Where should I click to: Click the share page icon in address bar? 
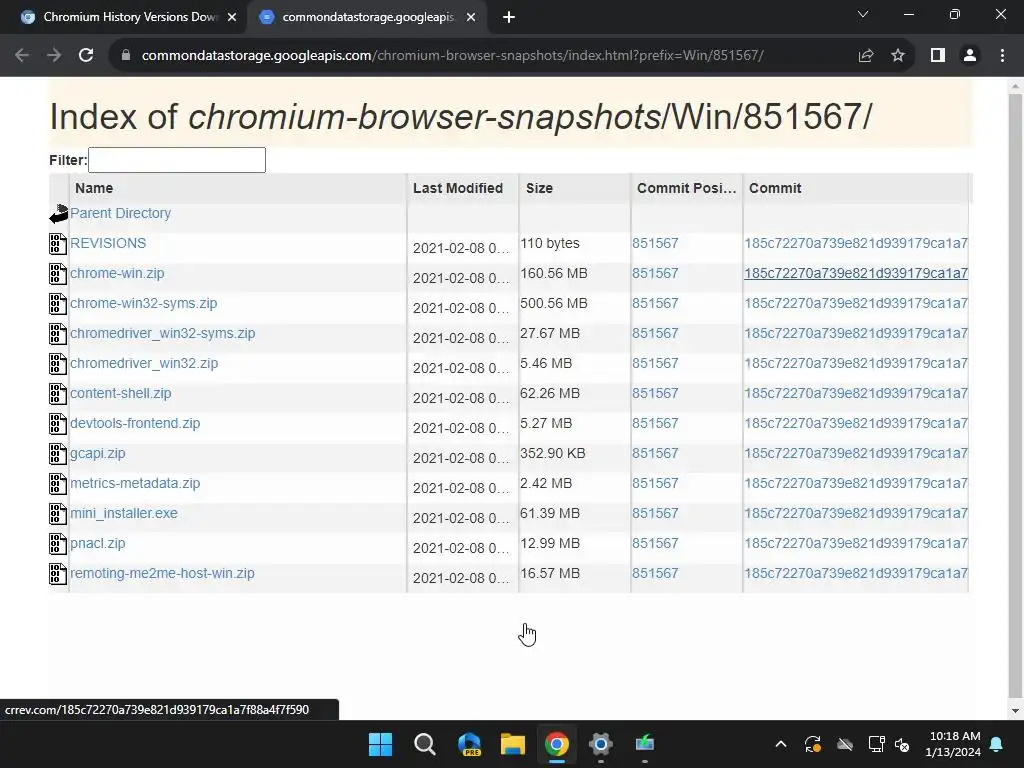tap(866, 56)
